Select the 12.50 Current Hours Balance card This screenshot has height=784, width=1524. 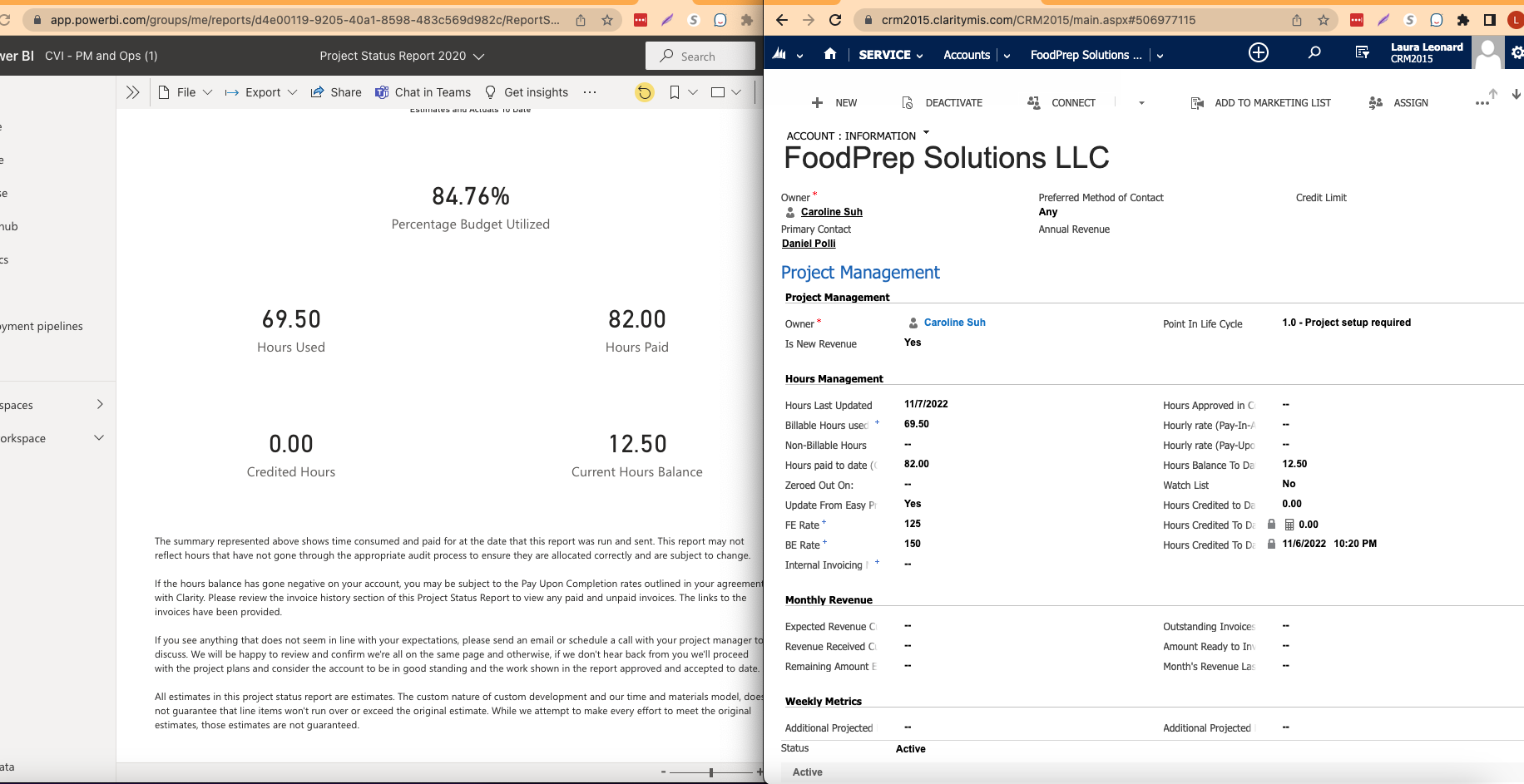pyautogui.click(x=637, y=455)
